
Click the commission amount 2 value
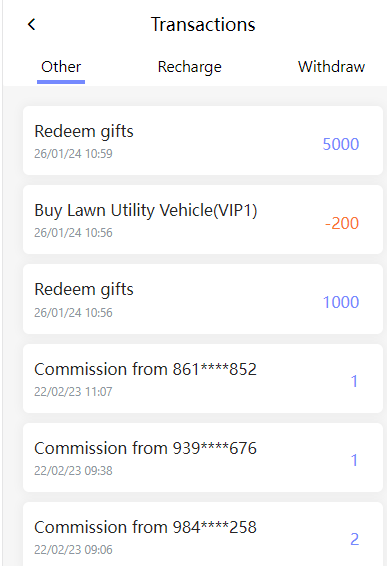coord(355,539)
